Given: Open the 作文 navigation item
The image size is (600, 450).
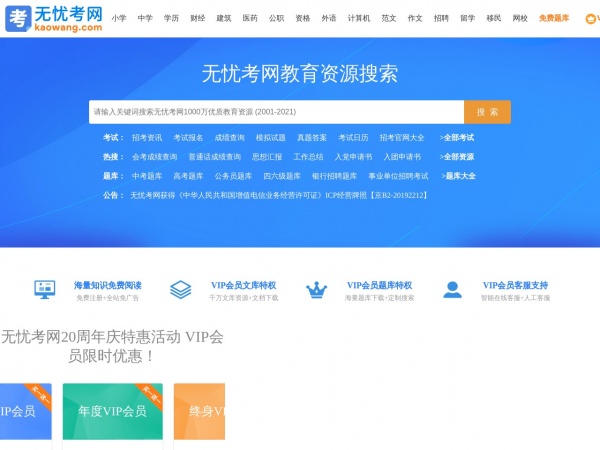Looking at the screenshot, I should point(415,18).
